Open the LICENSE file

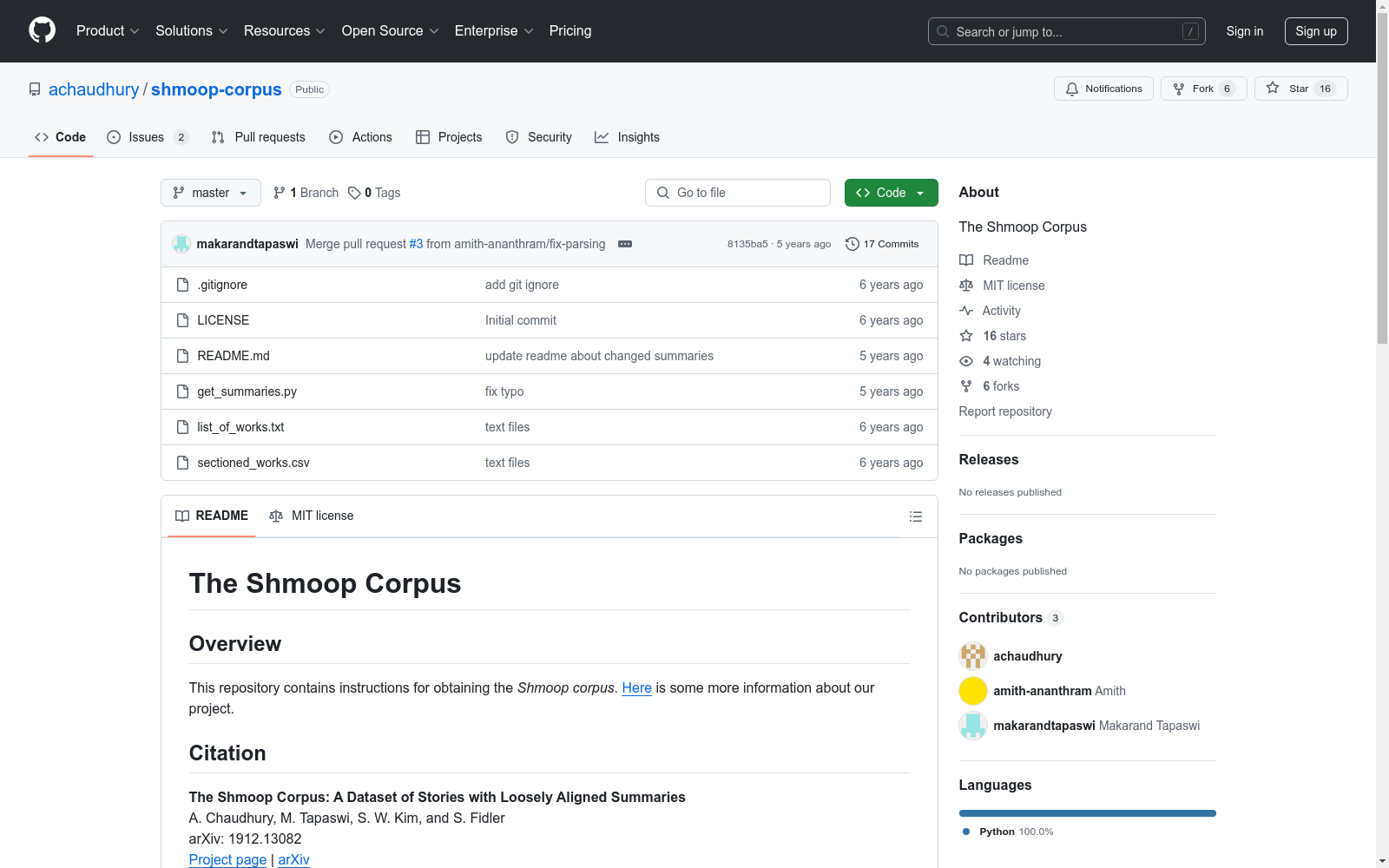[x=223, y=320]
